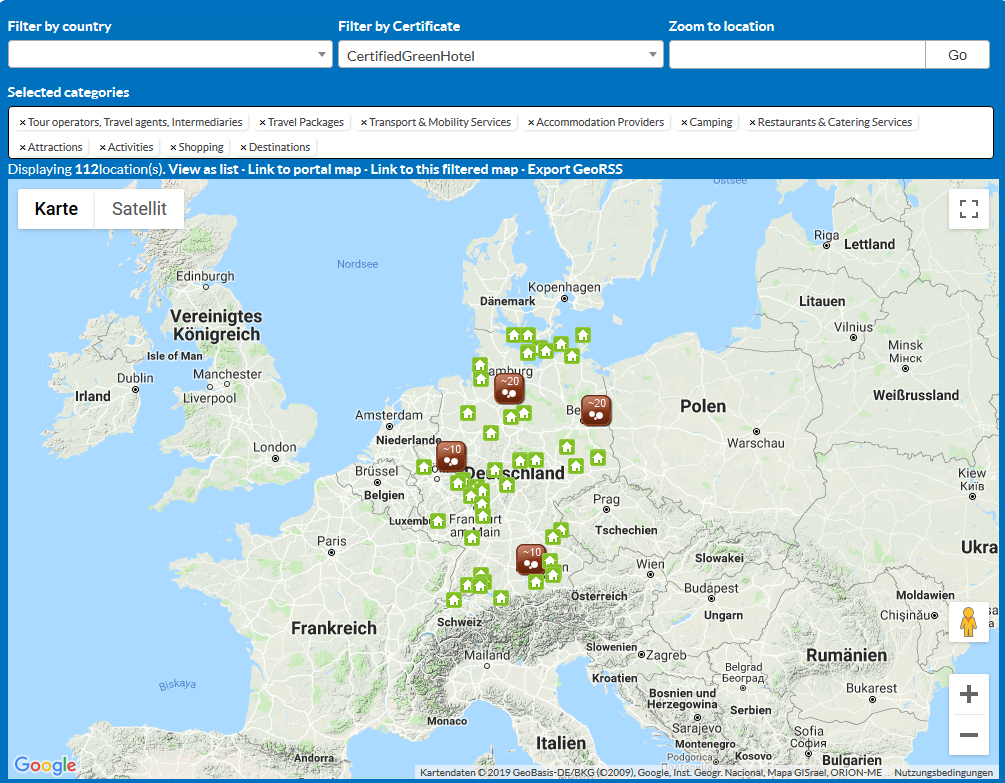Remove the Activities category tag
Viewport: 1005px width, 783px height.
(103, 147)
